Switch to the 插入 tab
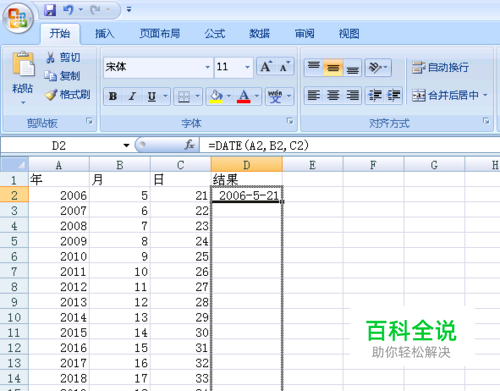This screenshot has height=391, width=500. pyautogui.click(x=105, y=33)
